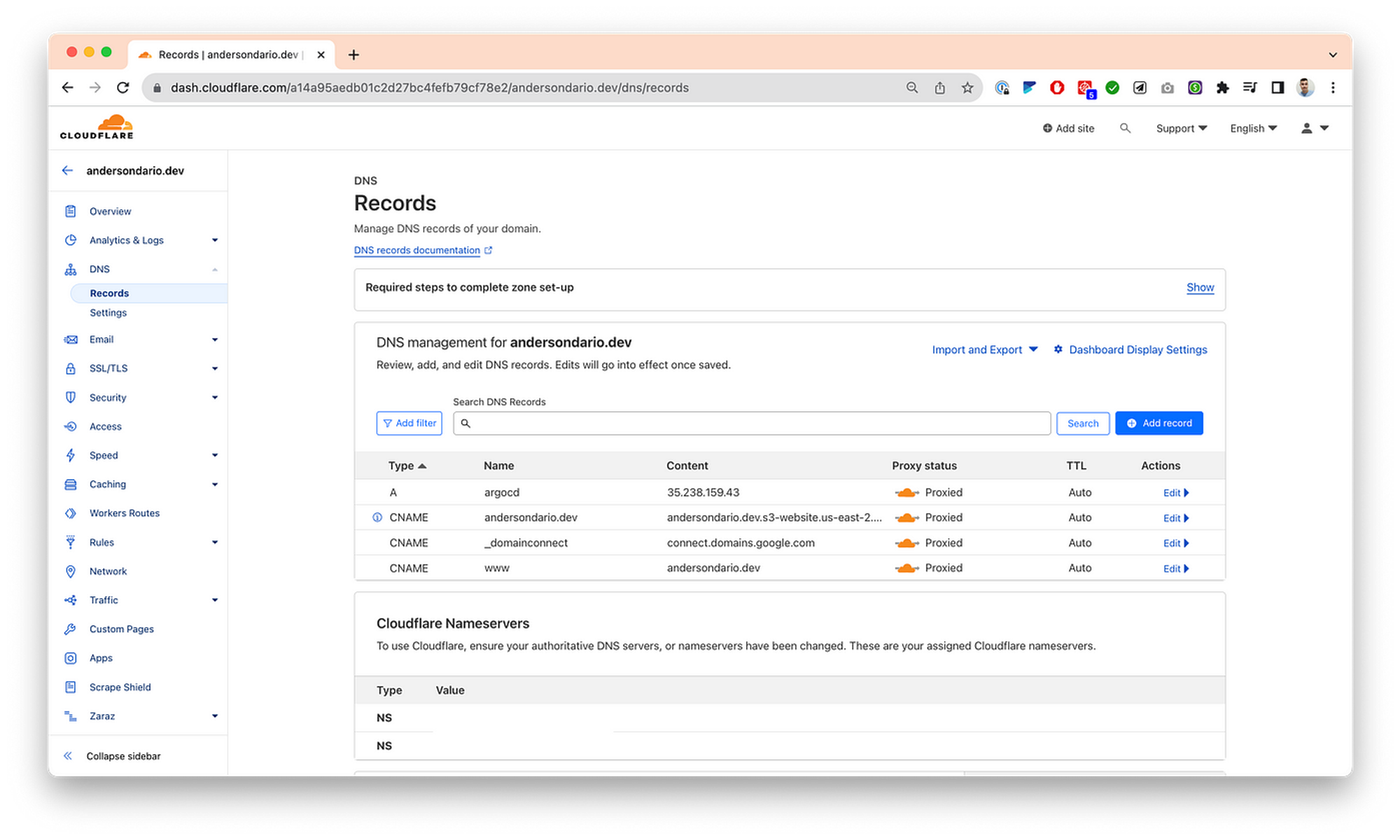Click the Search button for DNS records
1400x840 pixels.
(x=1083, y=423)
